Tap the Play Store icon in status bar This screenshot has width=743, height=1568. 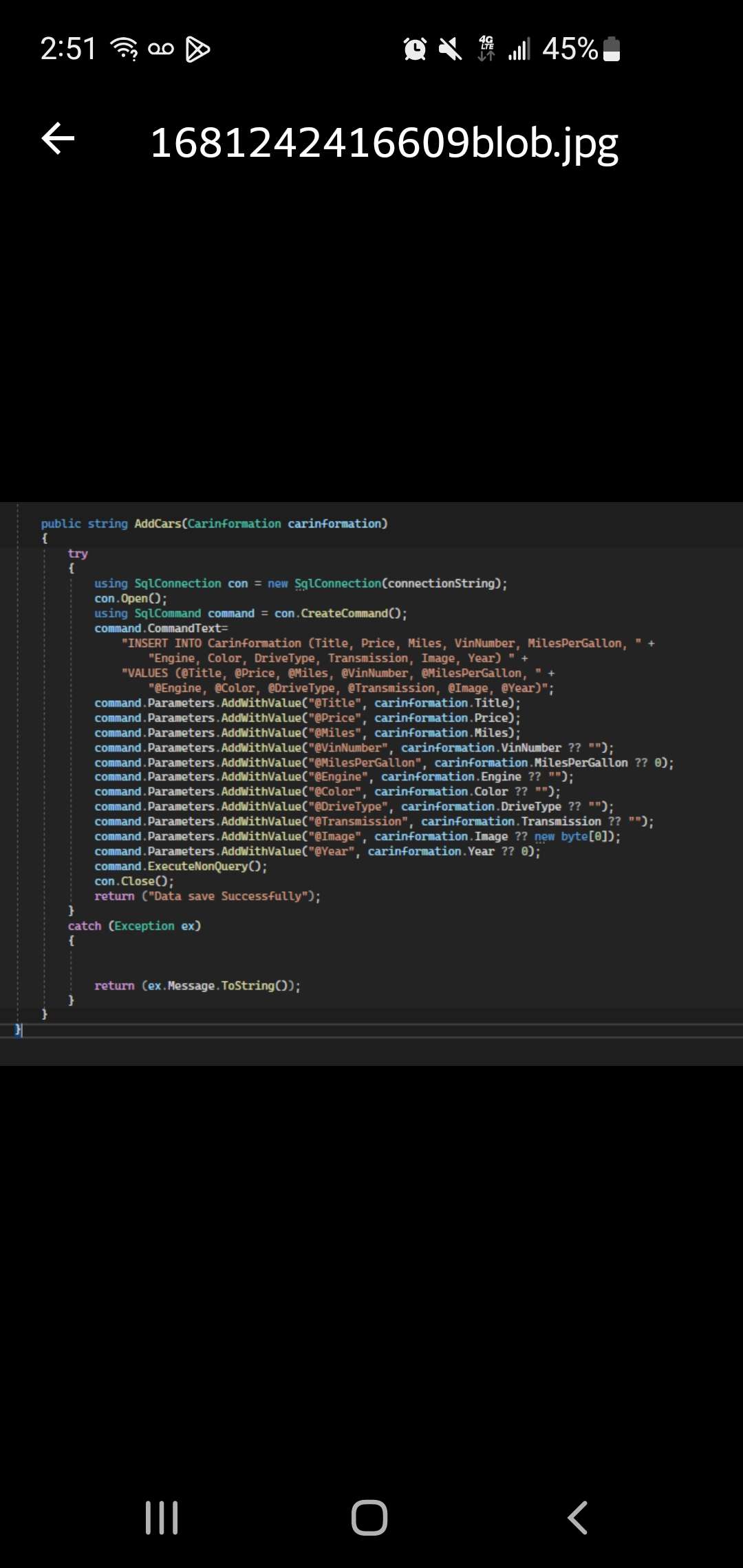tap(197, 49)
